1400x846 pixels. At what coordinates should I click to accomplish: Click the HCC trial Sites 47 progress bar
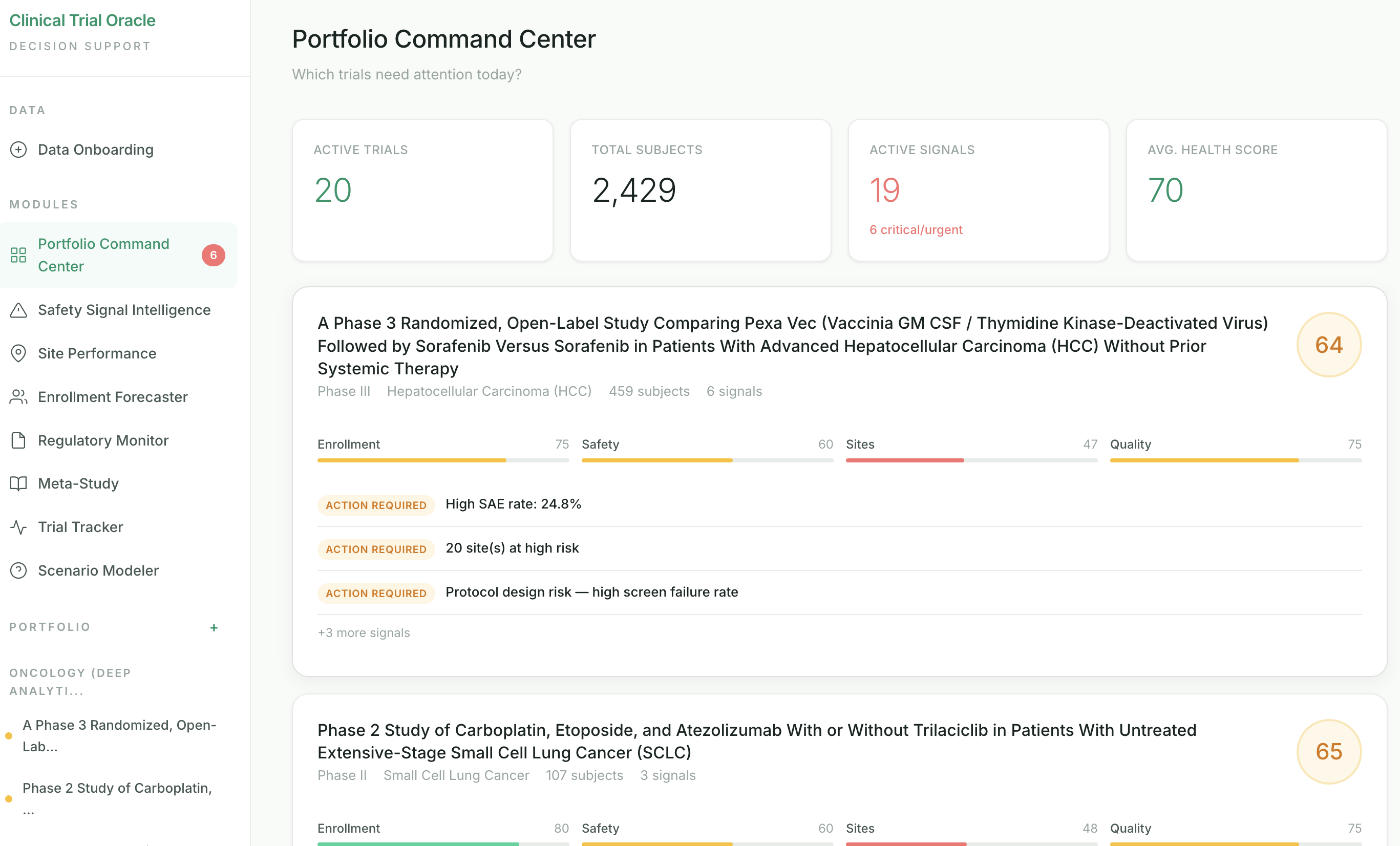[x=971, y=460]
